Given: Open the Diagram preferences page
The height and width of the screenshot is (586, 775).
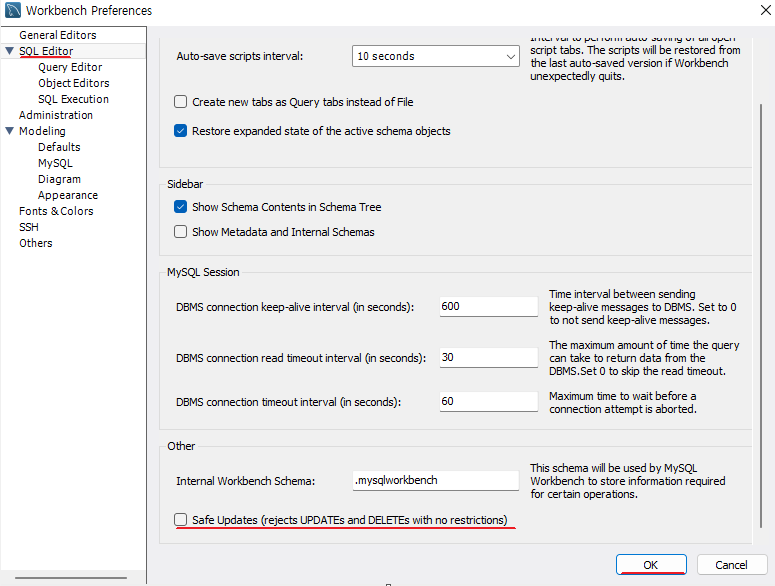Looking at the screenshot, I should 59,179.
